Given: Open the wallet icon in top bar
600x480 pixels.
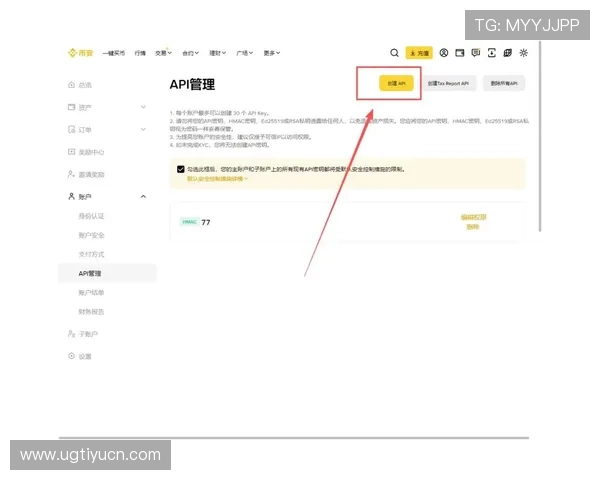Looking at the screenshot, I should coord(460,53).
